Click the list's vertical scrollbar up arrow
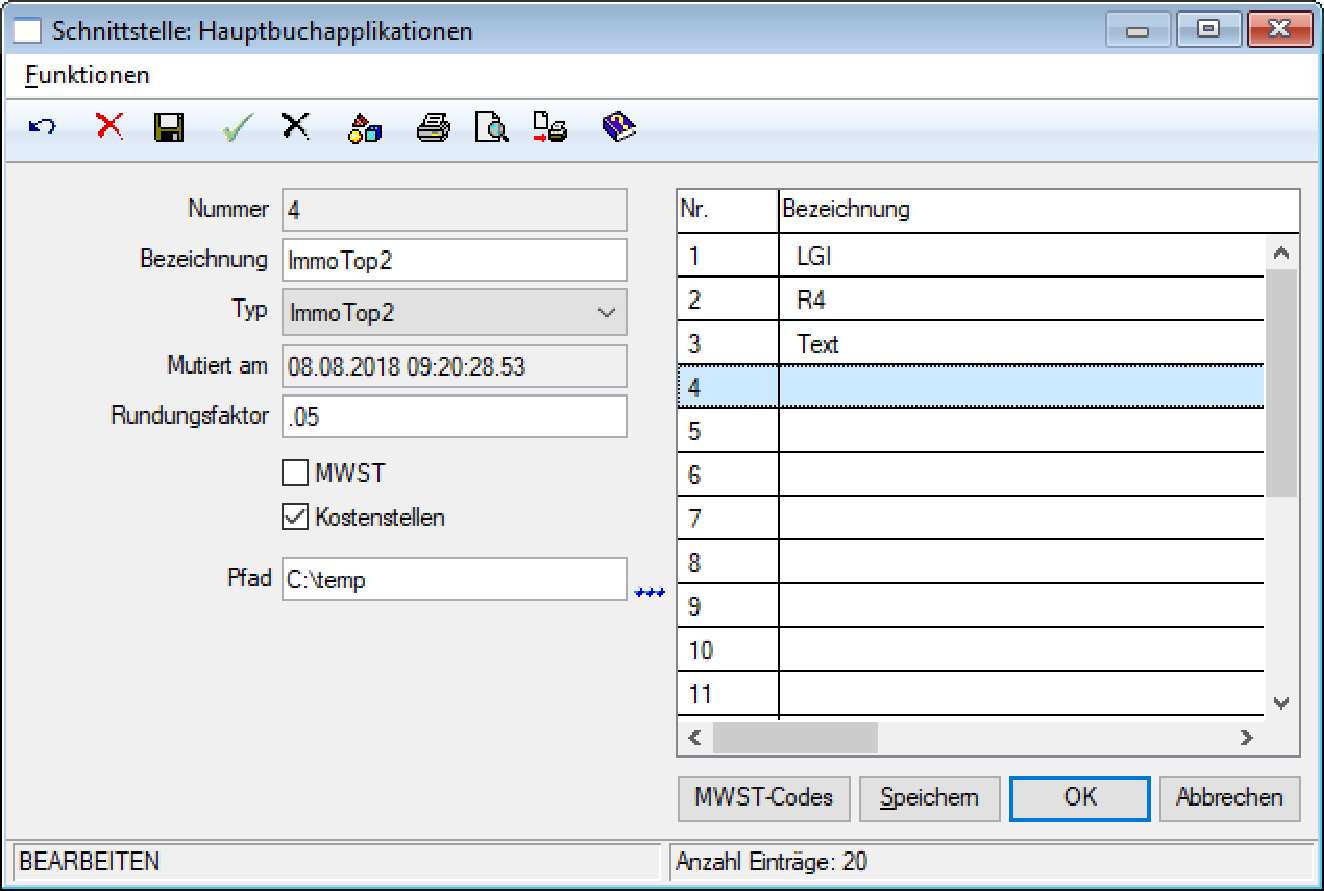The image size is (1324, 891). tap(1282, 254)
